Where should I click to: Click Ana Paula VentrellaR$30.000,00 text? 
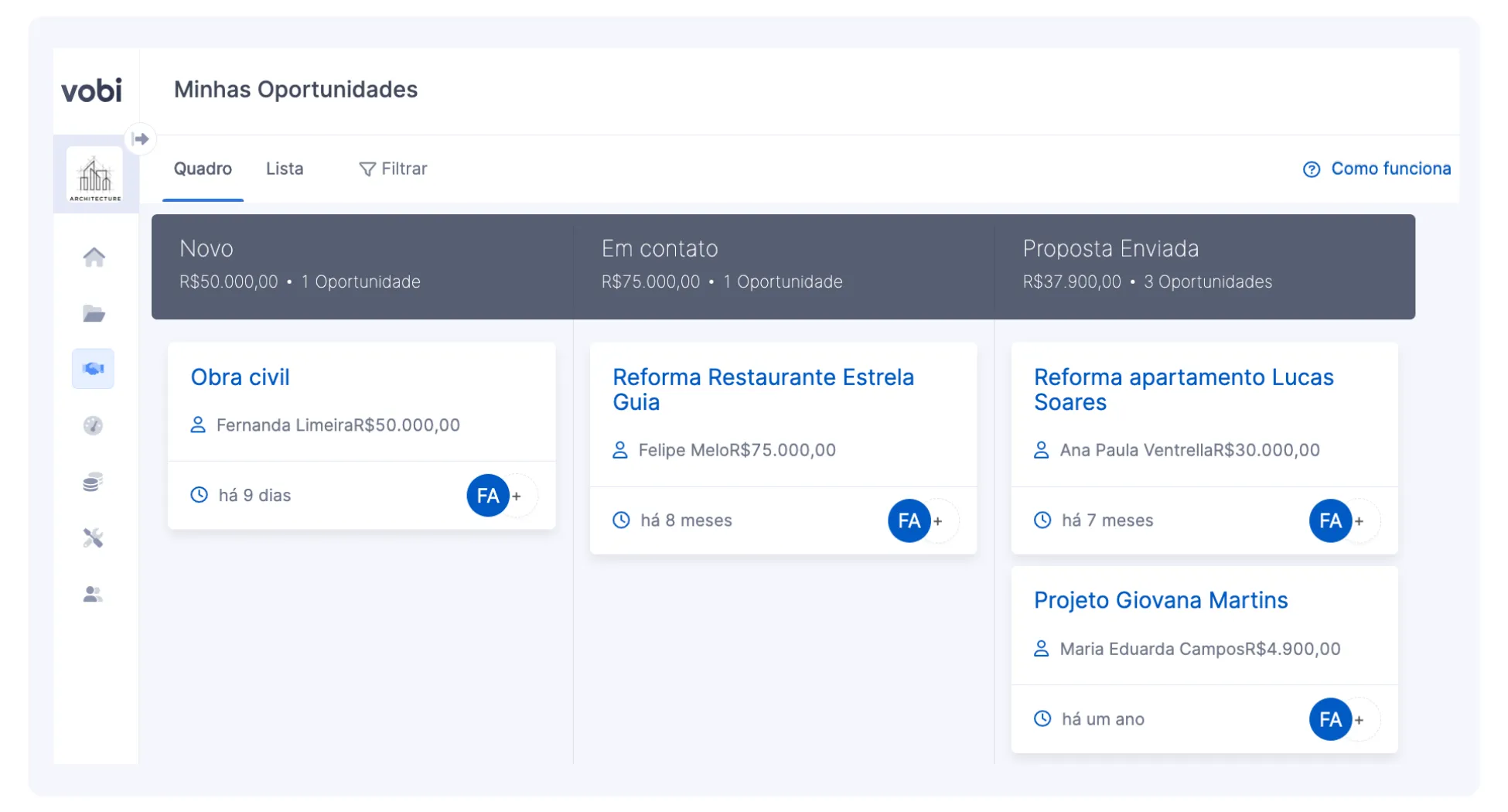tap(1189, 450)
